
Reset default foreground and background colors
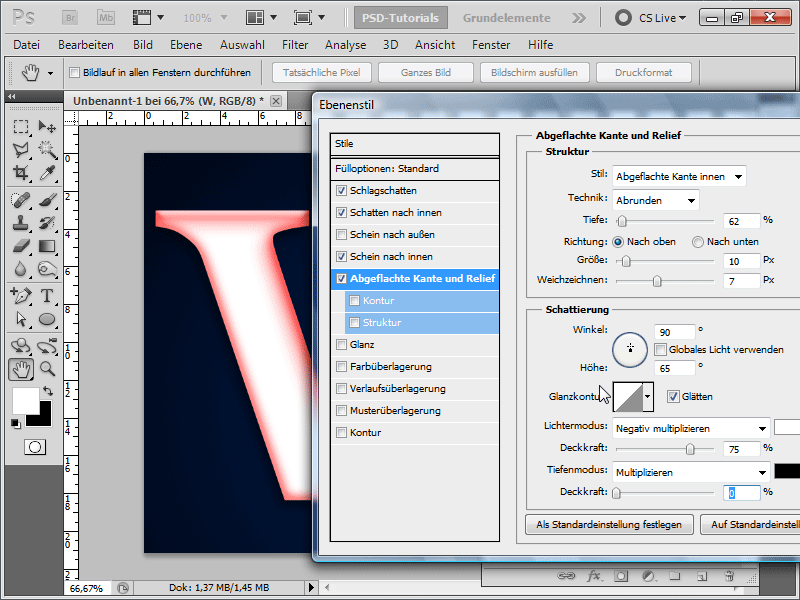pyautogui.click(x=16, y=423)
